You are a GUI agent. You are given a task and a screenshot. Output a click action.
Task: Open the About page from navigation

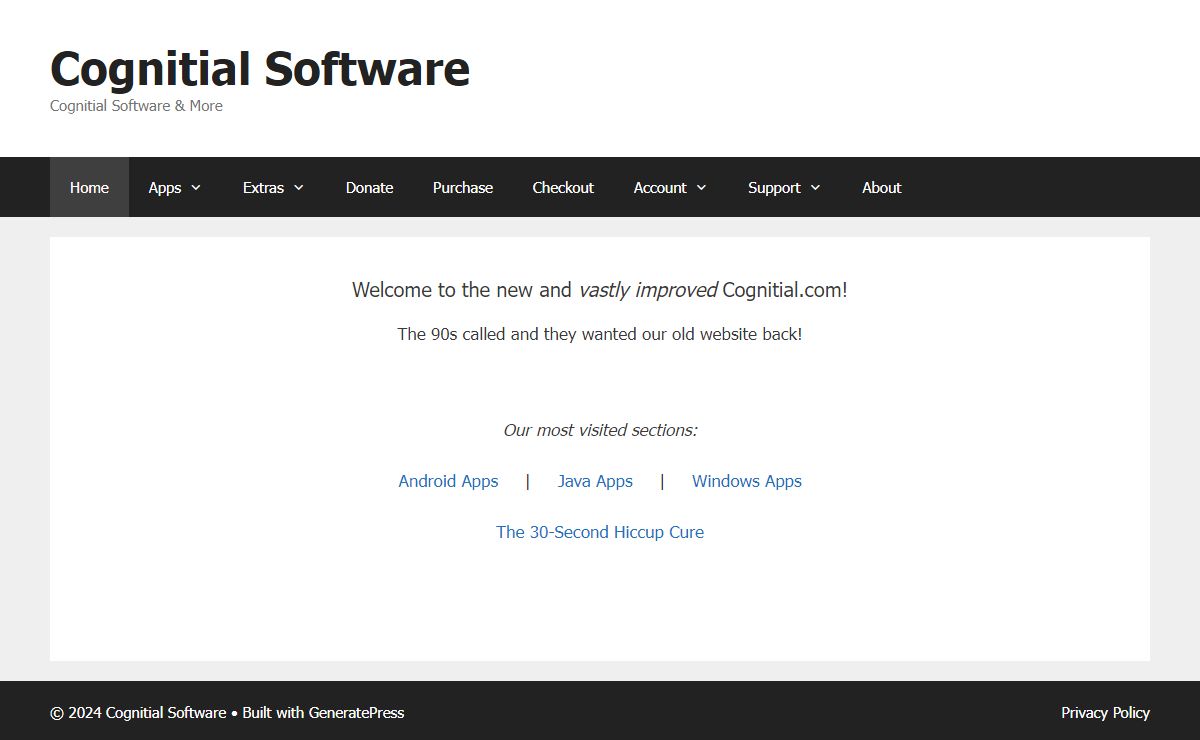881,187
